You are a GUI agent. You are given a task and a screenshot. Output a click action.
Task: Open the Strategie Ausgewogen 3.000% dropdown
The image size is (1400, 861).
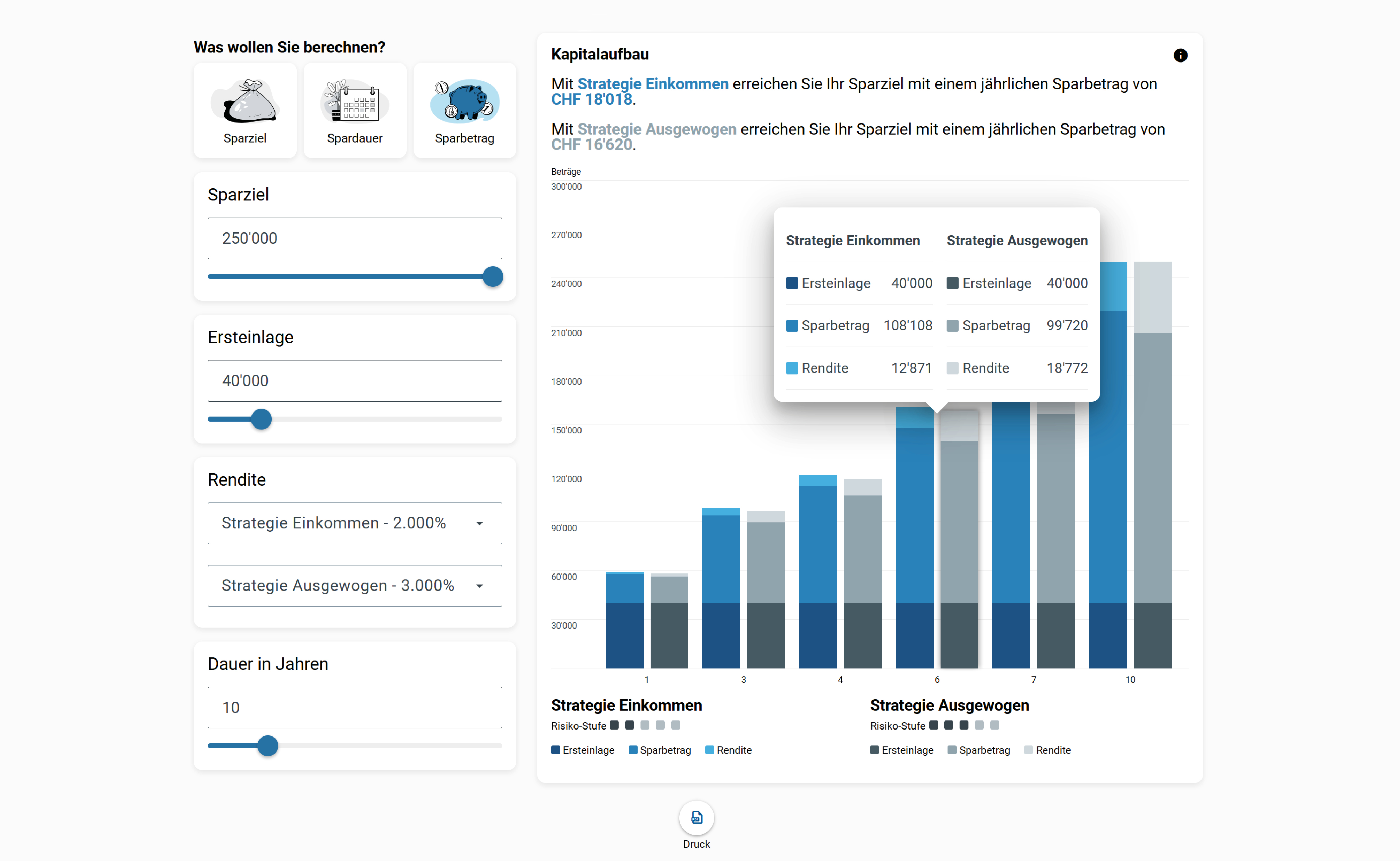(354, 585)
